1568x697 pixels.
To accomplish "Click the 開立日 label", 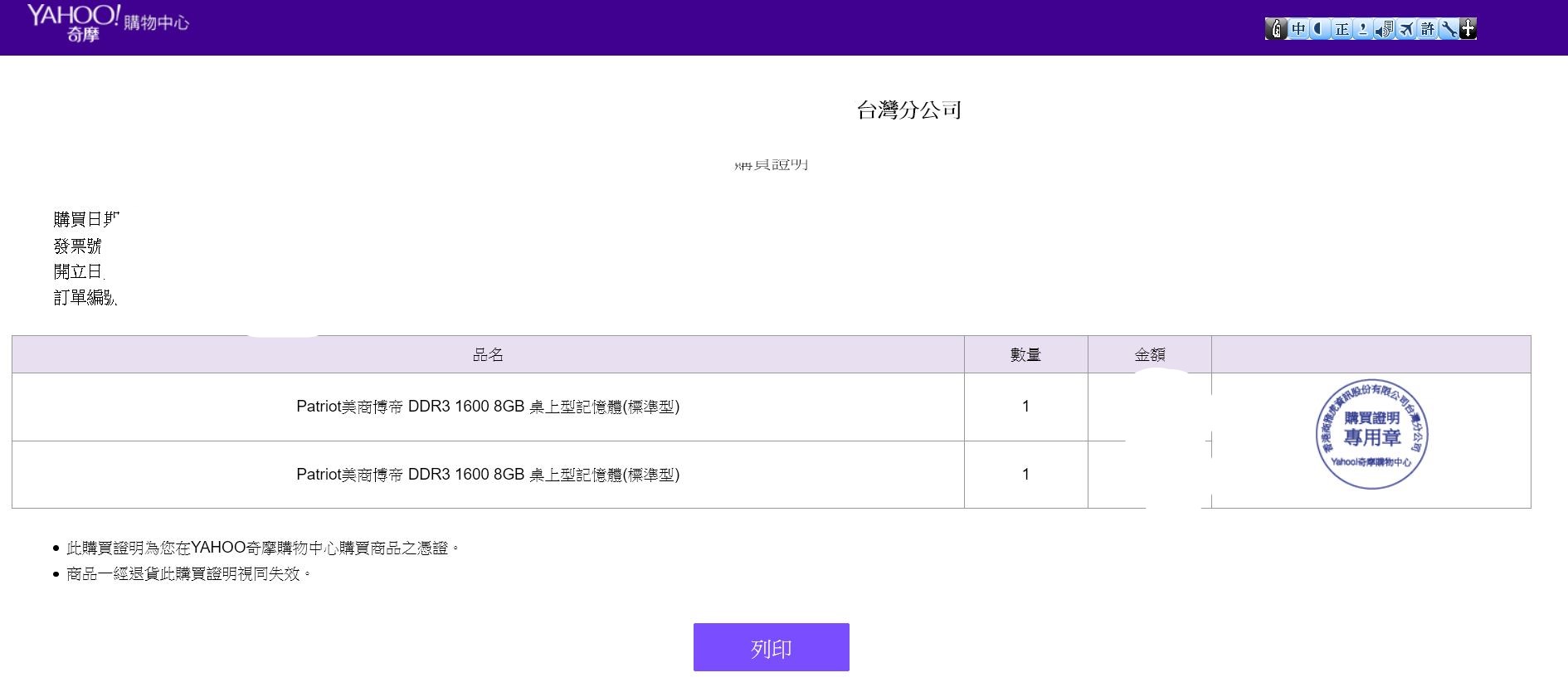I will pos(78,271).
